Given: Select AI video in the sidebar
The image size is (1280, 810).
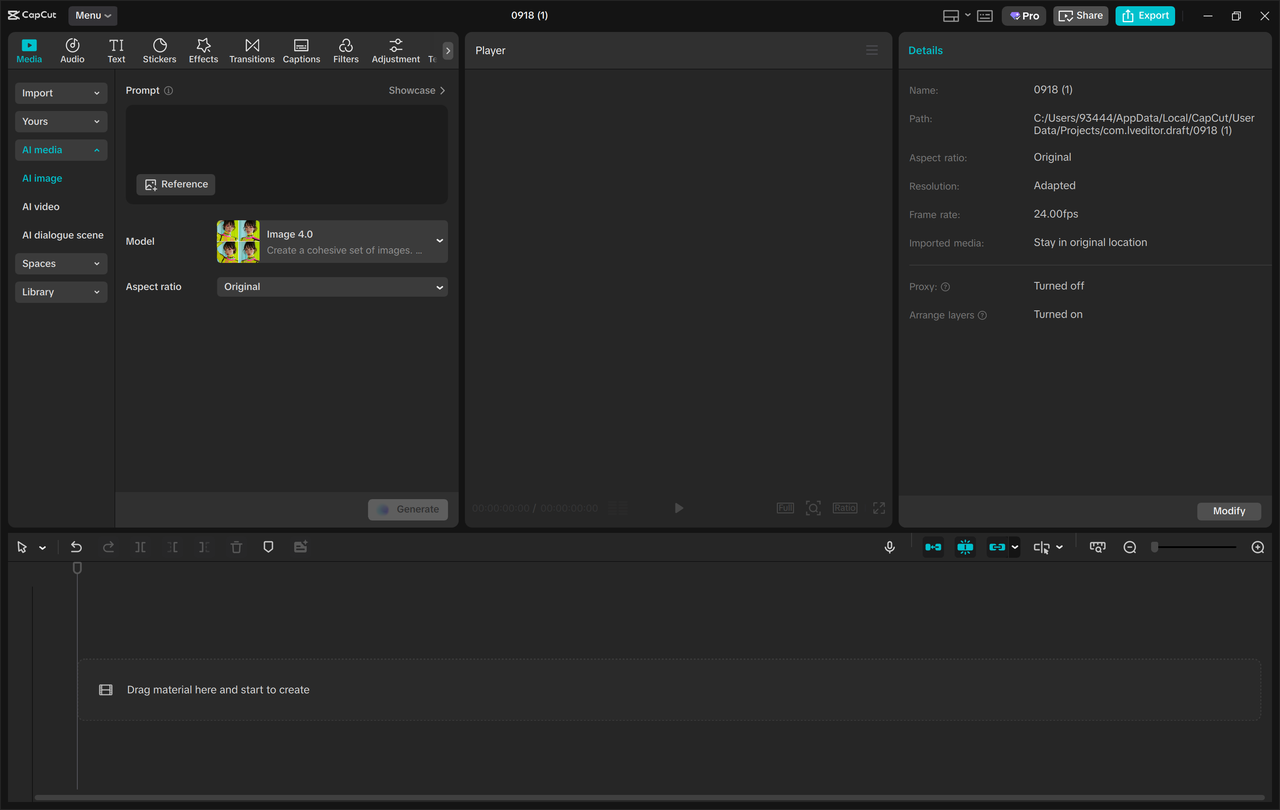Looking at the screenshot, I should [41, 207].
